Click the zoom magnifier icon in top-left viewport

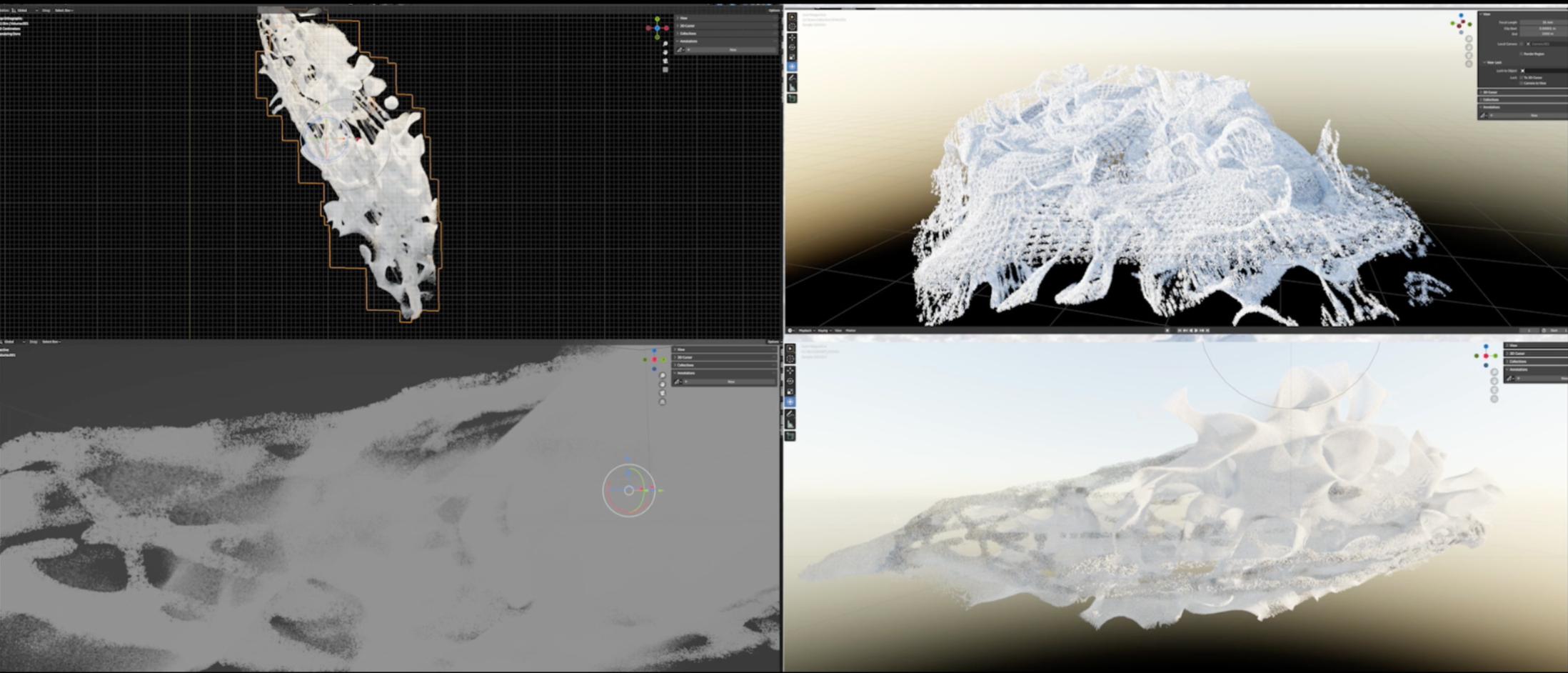pyautogui.click(x=665, y=44)
